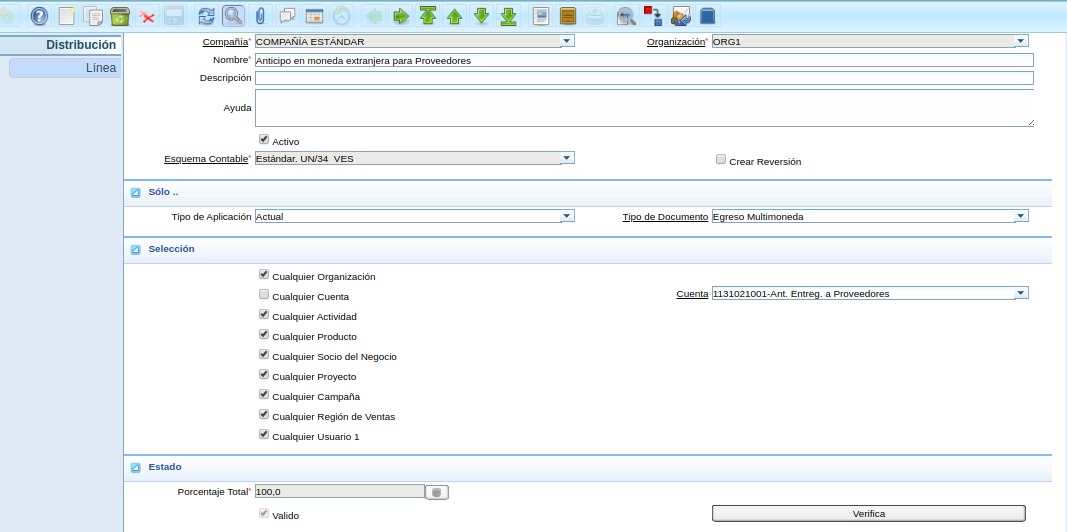This screenshot has height=532, width=1067.
Task: Open database icon next to Porcentaje Total
Action: 437,493
